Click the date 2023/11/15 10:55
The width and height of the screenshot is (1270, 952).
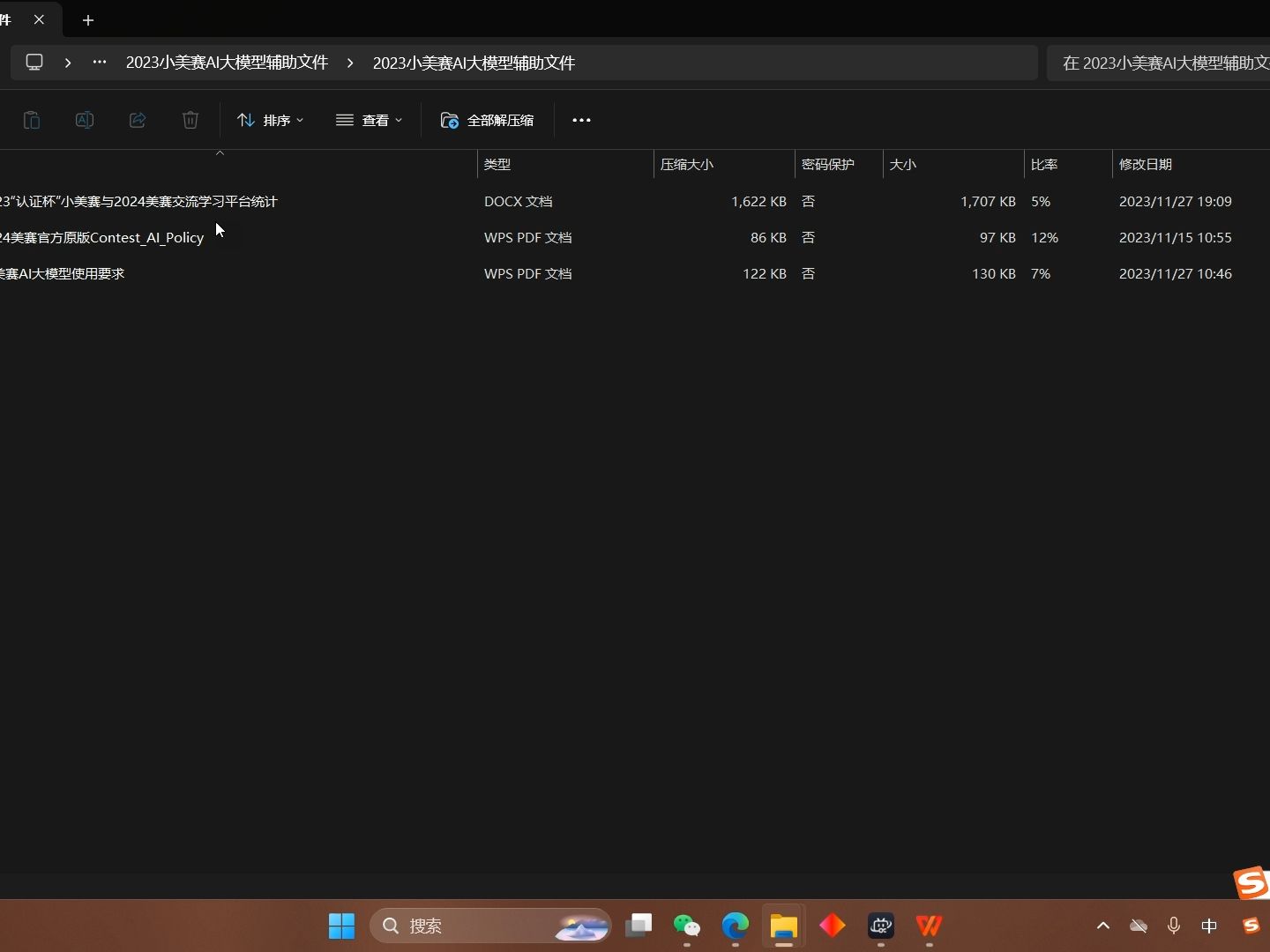[x=1176, y=237]
